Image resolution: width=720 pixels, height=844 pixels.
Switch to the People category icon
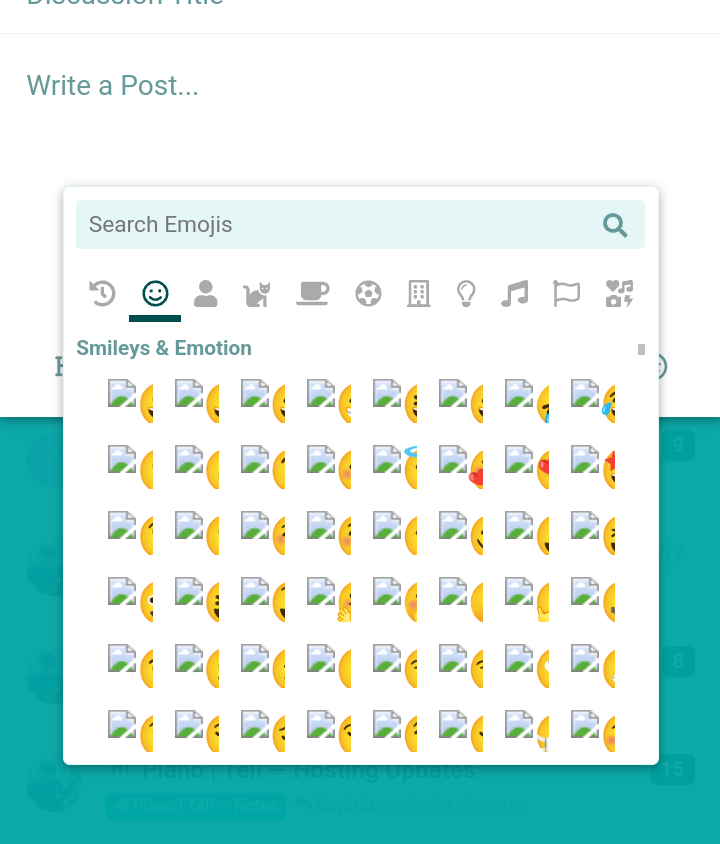[206, 294]
